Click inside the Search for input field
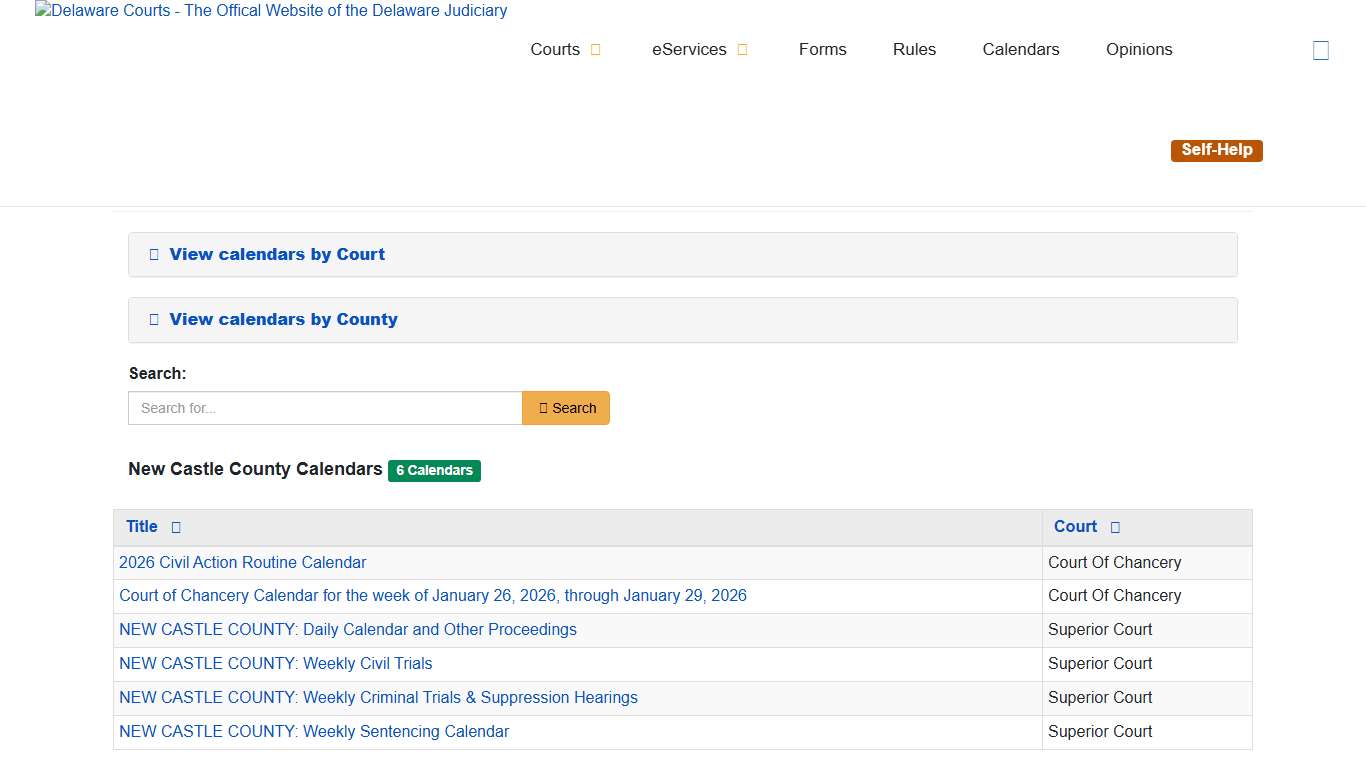The width and height of the screenshot is (1366, 768). click(x=324, y=408)
